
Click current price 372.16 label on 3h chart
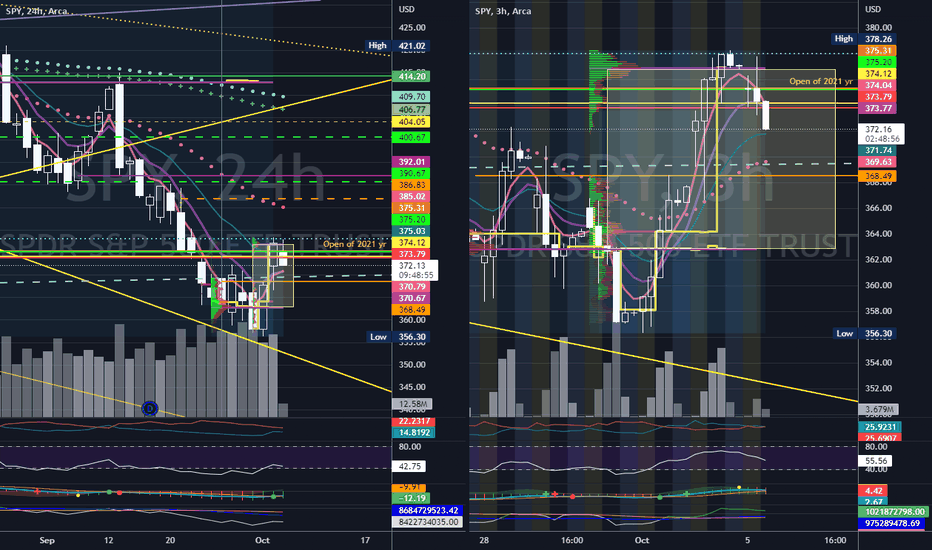click(x=881, y=134)
